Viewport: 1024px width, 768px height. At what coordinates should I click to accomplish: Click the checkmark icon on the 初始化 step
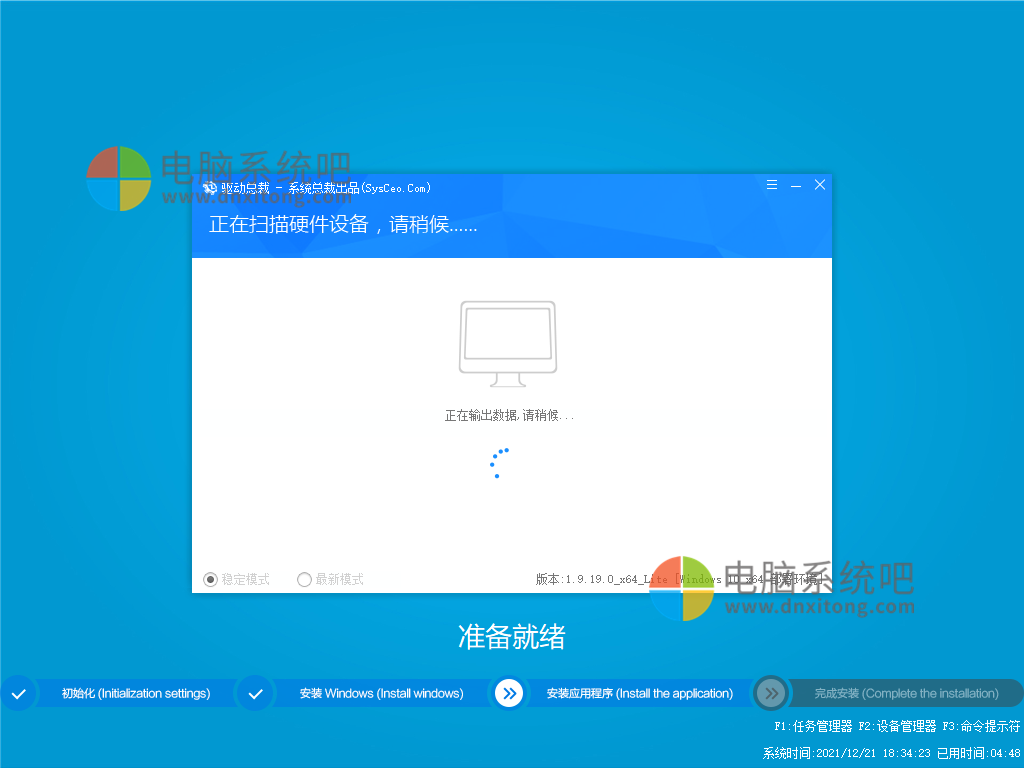[x=18, y=693]
